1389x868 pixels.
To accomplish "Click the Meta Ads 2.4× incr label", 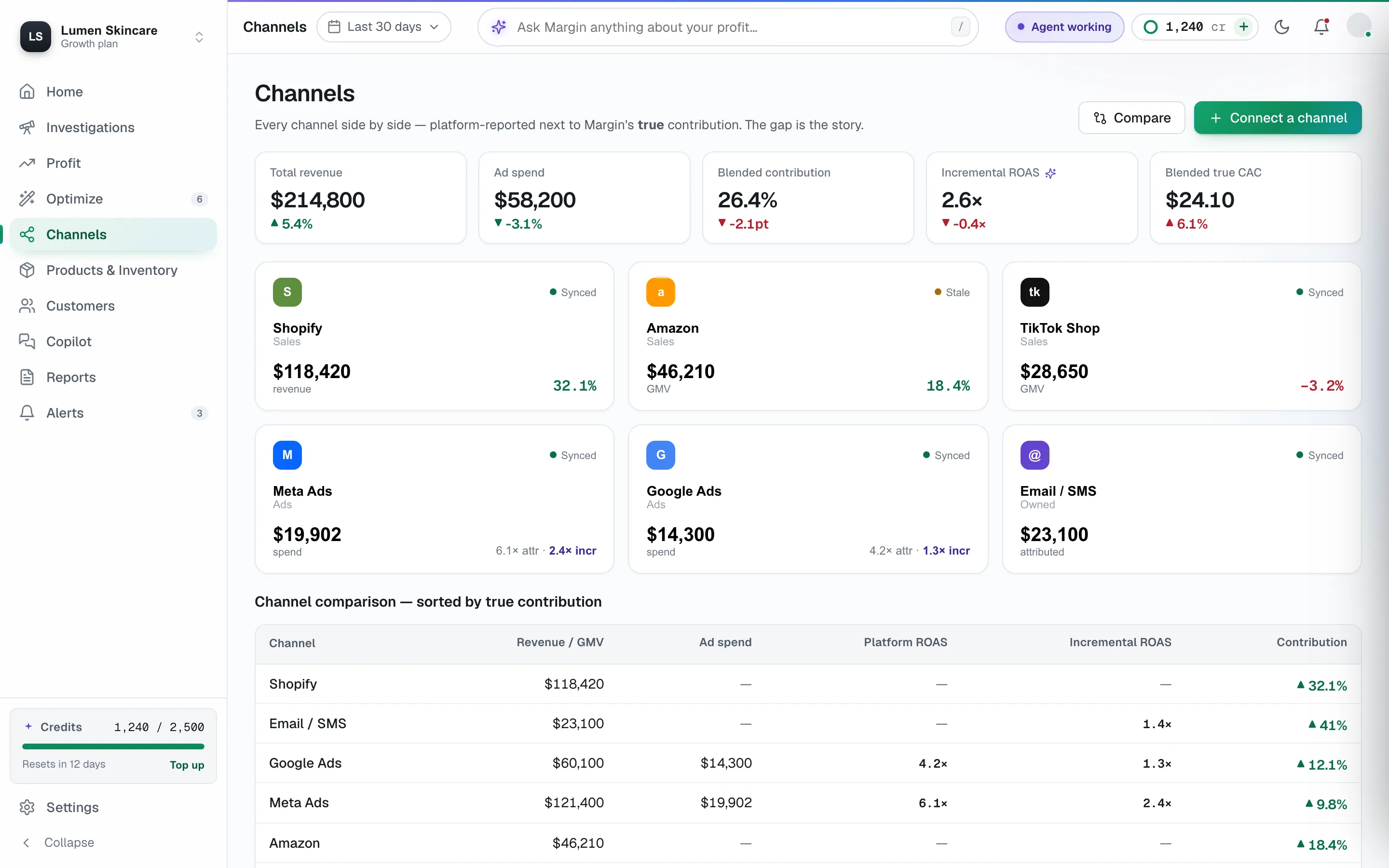I will (x=572, y=551).
